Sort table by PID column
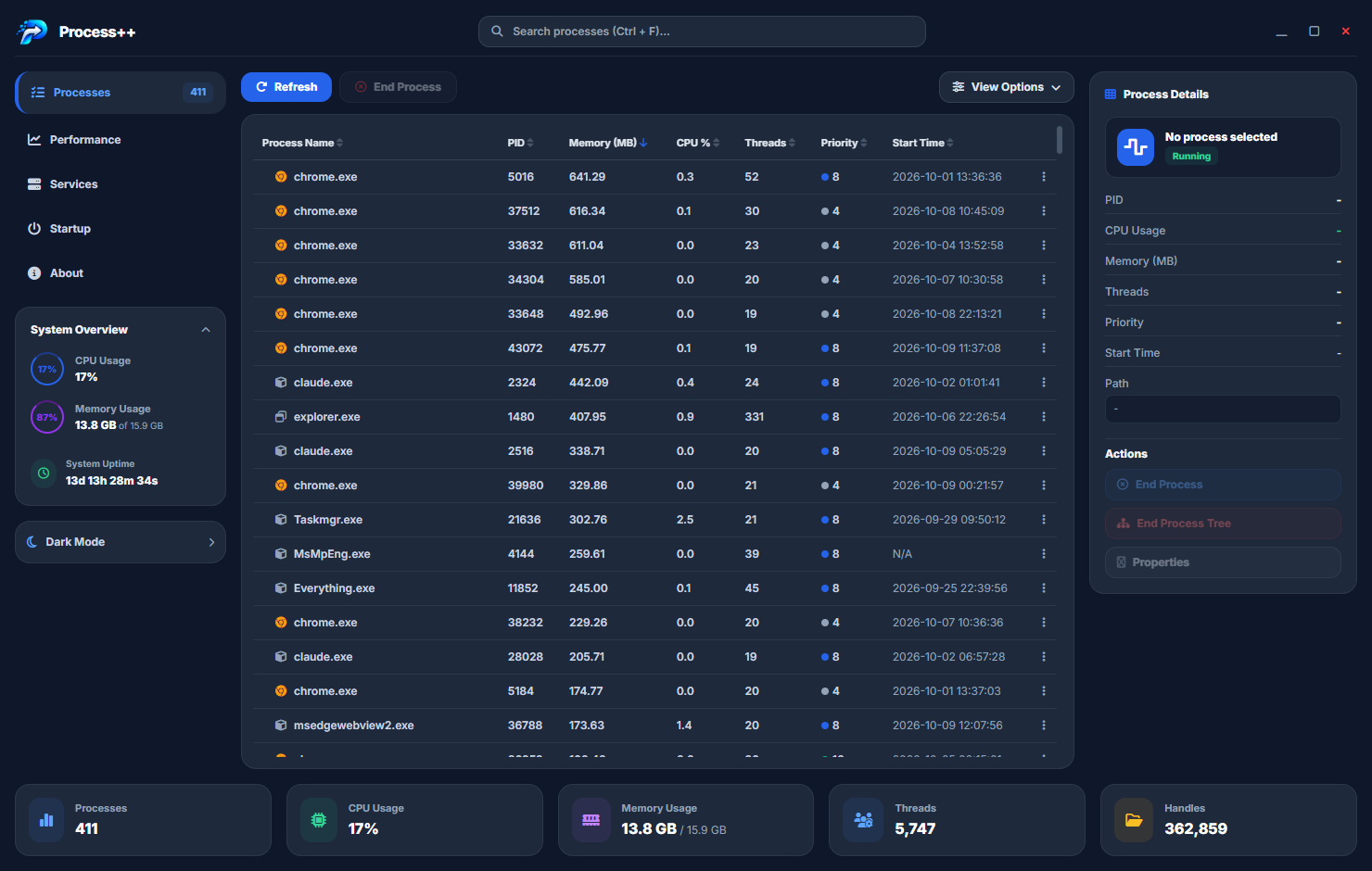 click(x=521, y=143)
